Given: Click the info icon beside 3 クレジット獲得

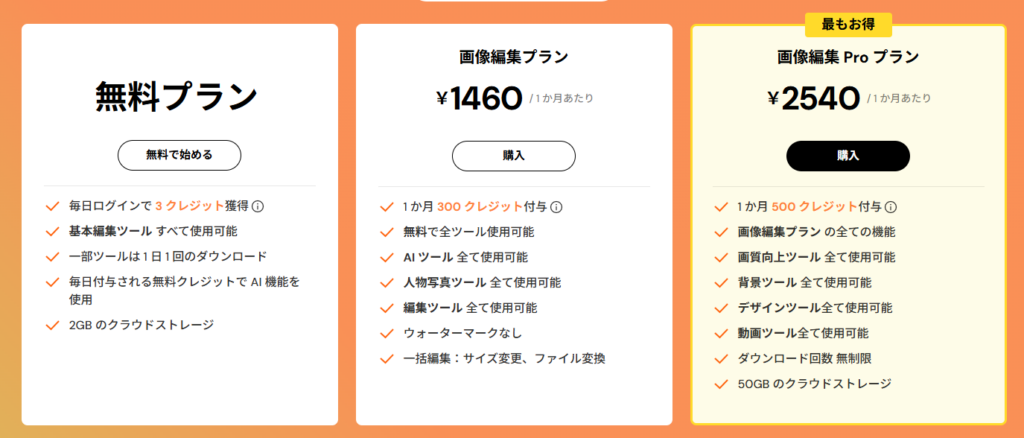Looking at the screenshot, I should 258,206.
